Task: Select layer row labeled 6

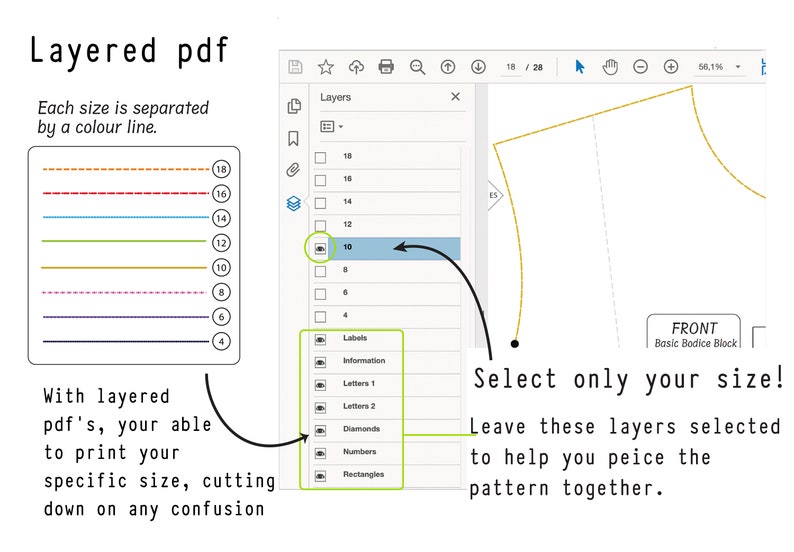Action: pos(386,294)
